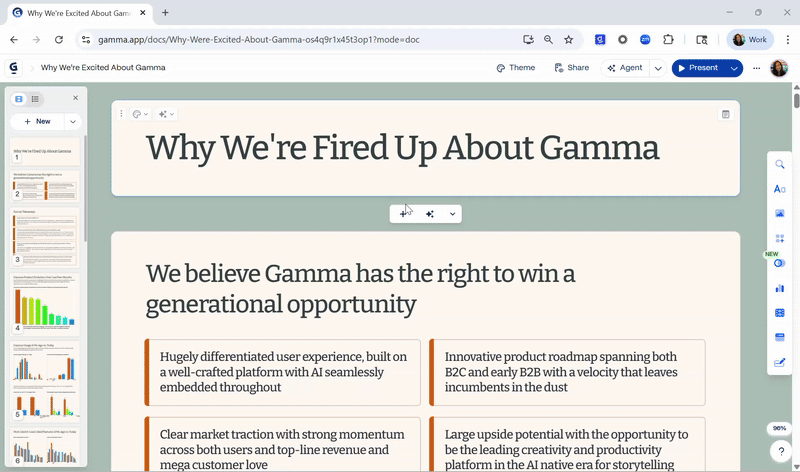Expand the New card dropdown arrow
This screenshot has width=800, height=472.
(x=73, y=121)
